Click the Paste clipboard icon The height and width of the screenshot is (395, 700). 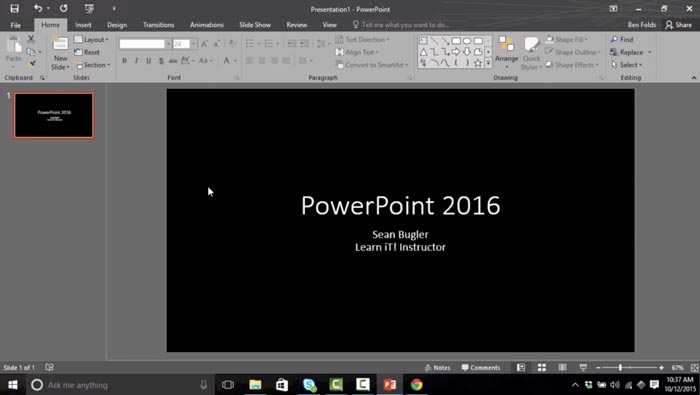[x=14, y=45]
